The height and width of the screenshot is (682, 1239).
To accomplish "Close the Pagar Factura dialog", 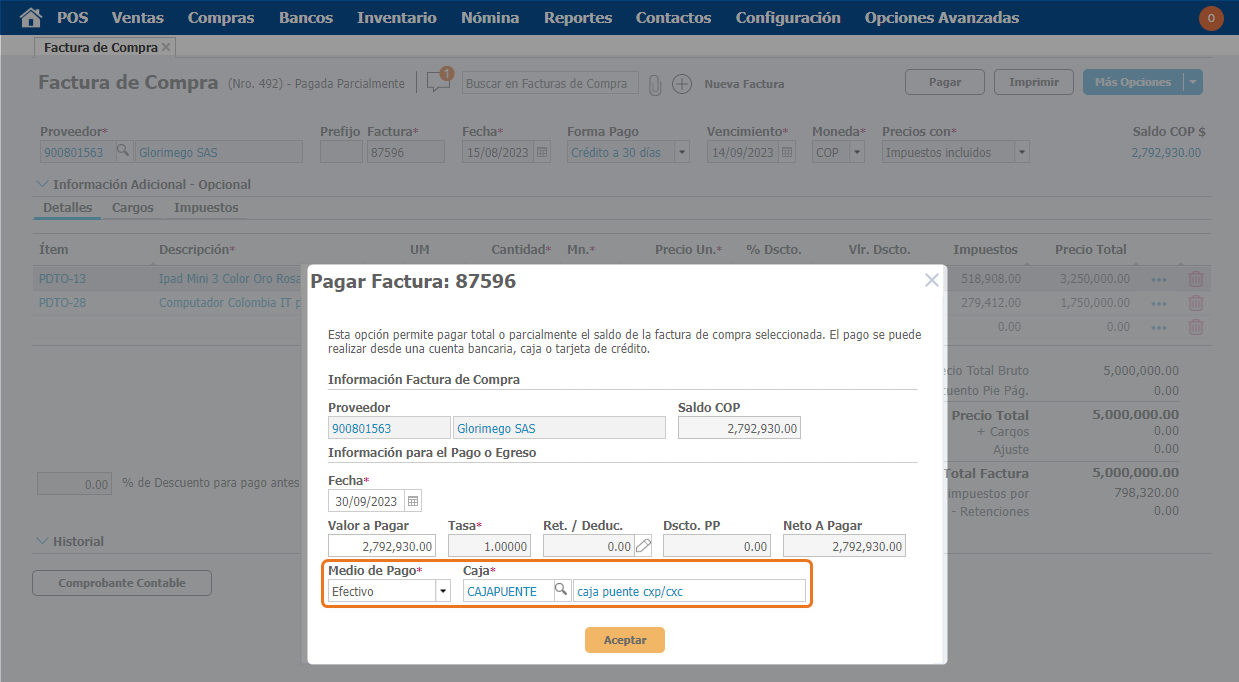I will coord(931,280).
